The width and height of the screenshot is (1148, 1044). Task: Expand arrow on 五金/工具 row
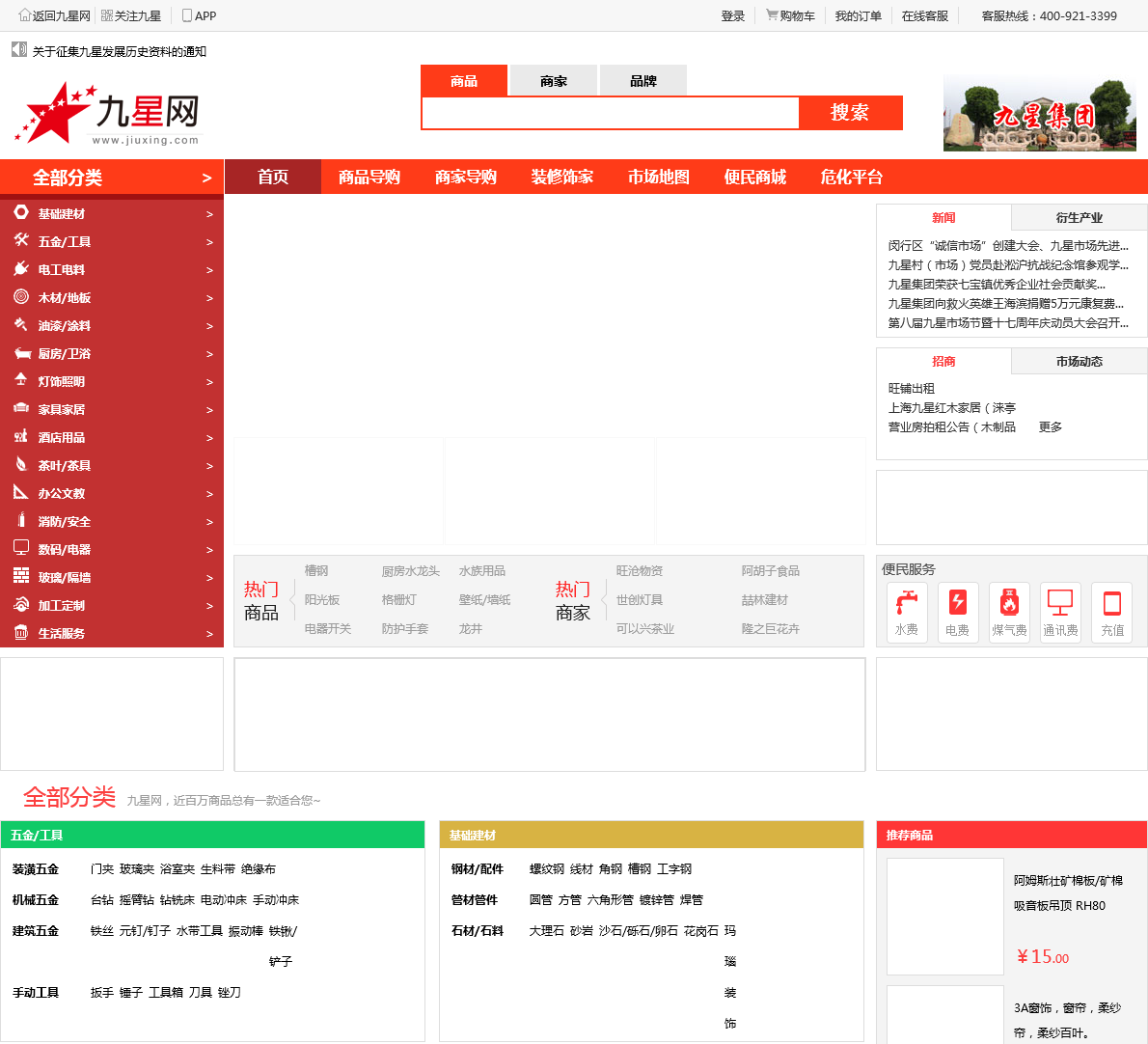[209, 241]
